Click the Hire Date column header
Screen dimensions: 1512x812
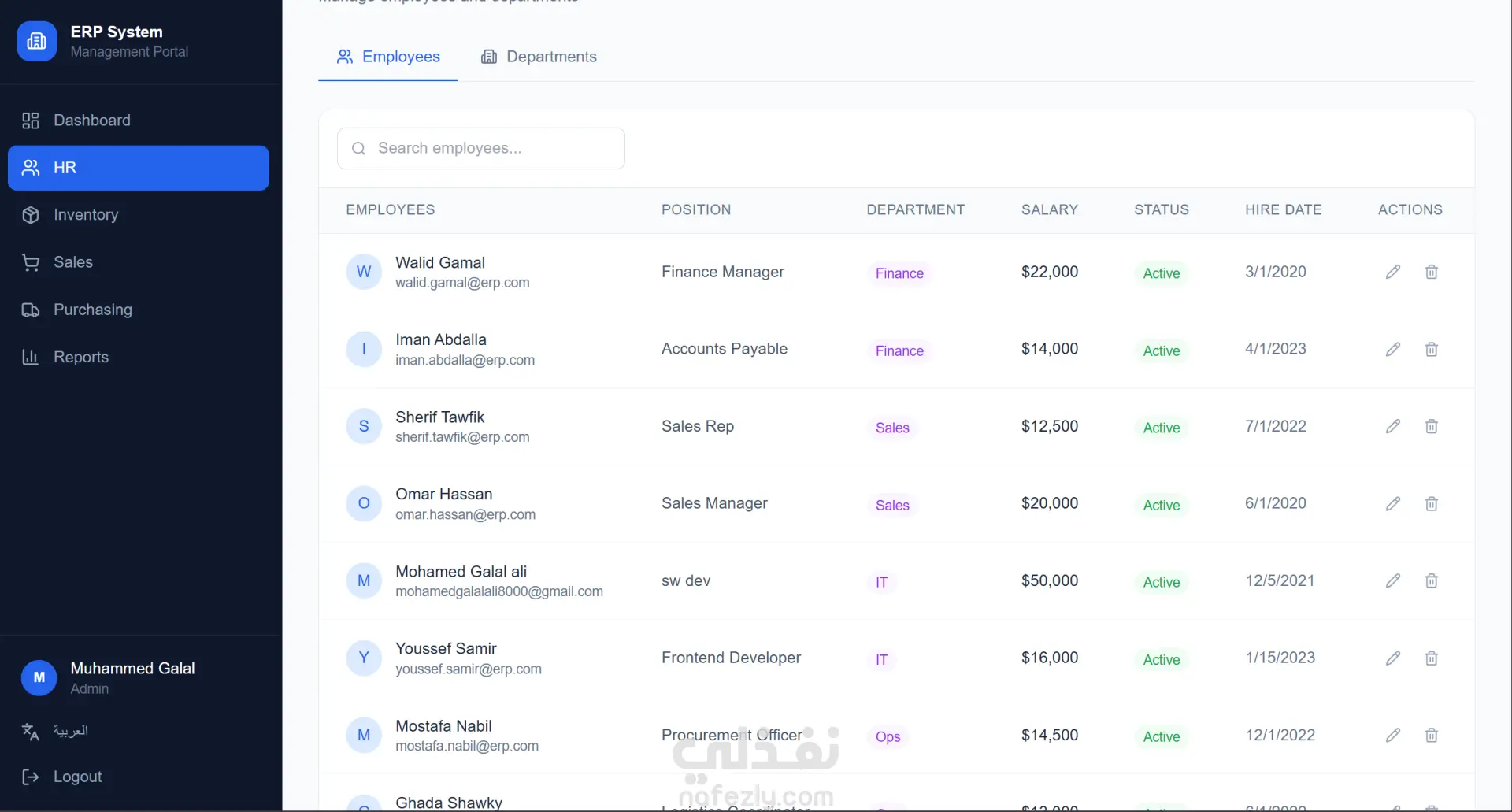tap(1284, 209)
